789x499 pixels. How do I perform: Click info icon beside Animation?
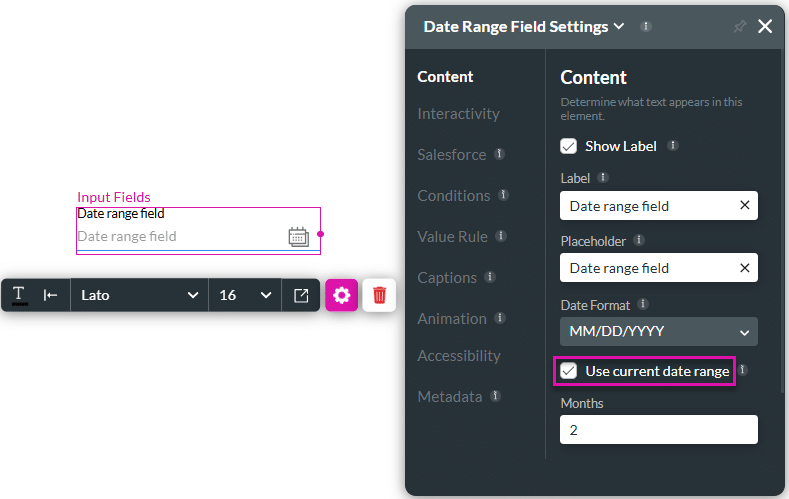500,317
